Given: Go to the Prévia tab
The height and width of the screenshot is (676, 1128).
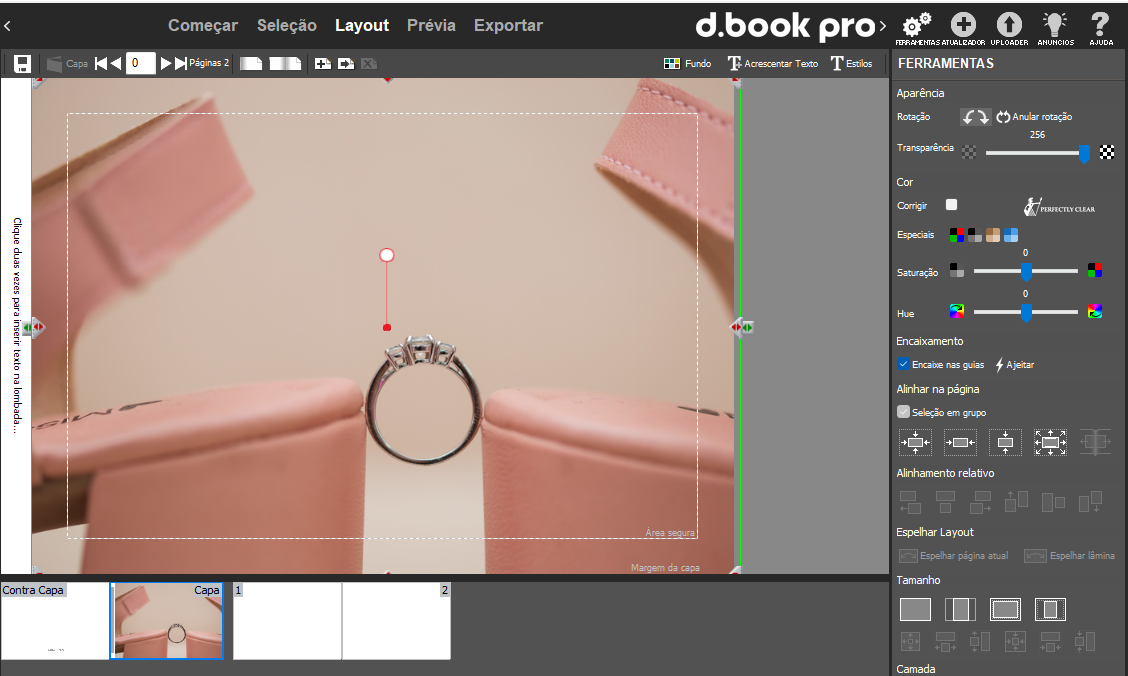Looking at the screenshot, I should [x=431, y=25].
